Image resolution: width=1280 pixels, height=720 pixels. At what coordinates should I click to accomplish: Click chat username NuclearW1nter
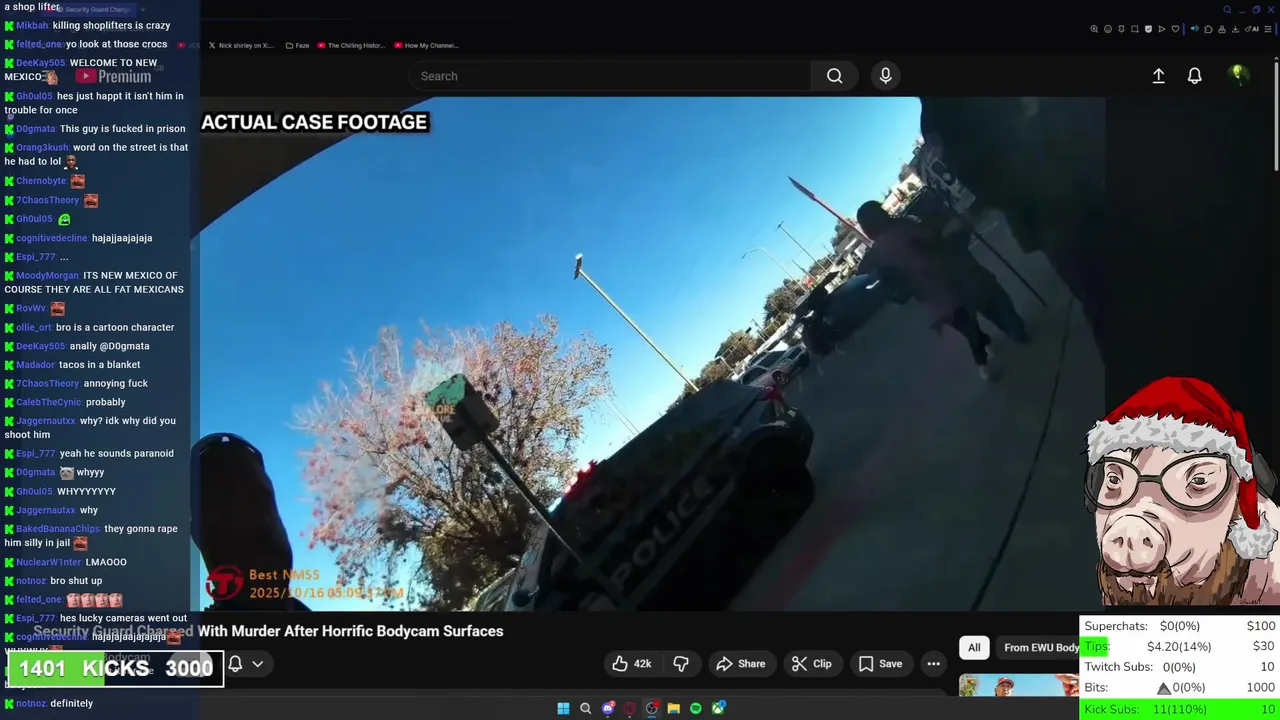pos(49,562)
